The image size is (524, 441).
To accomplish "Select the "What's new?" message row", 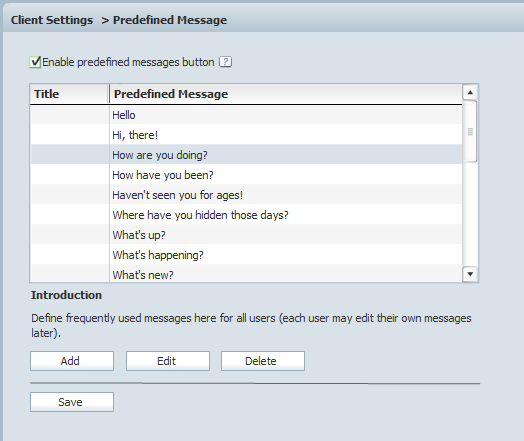I will (x=246, y=274).
